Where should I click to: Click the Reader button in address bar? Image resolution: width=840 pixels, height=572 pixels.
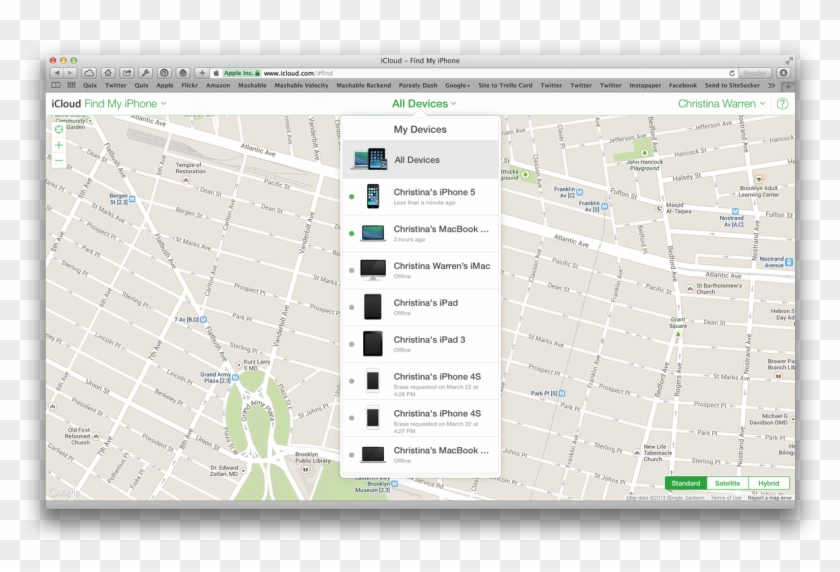click(755, 73)
